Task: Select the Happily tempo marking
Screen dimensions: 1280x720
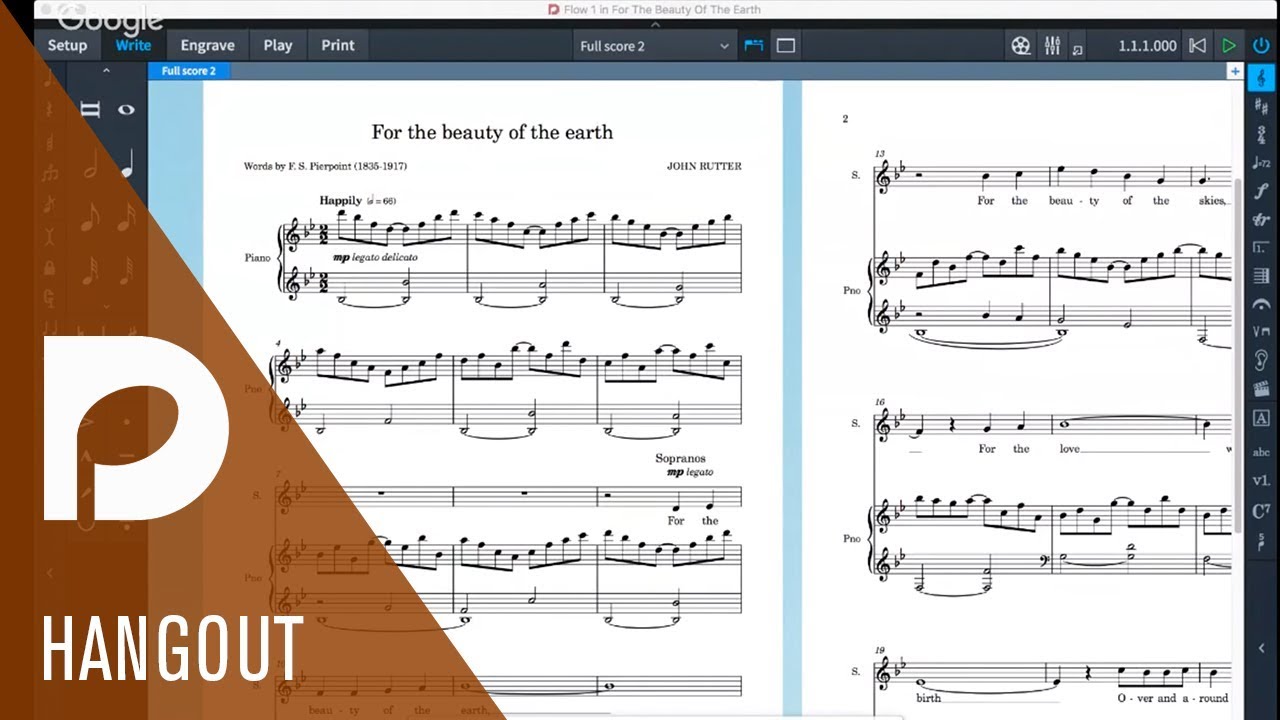Action: [x=340, y=200]
